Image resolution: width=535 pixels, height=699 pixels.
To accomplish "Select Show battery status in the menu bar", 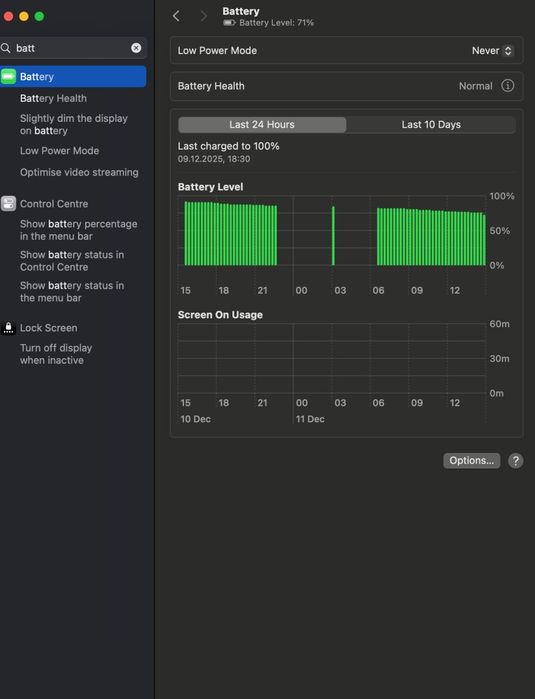I will click(x=72, y=292).
